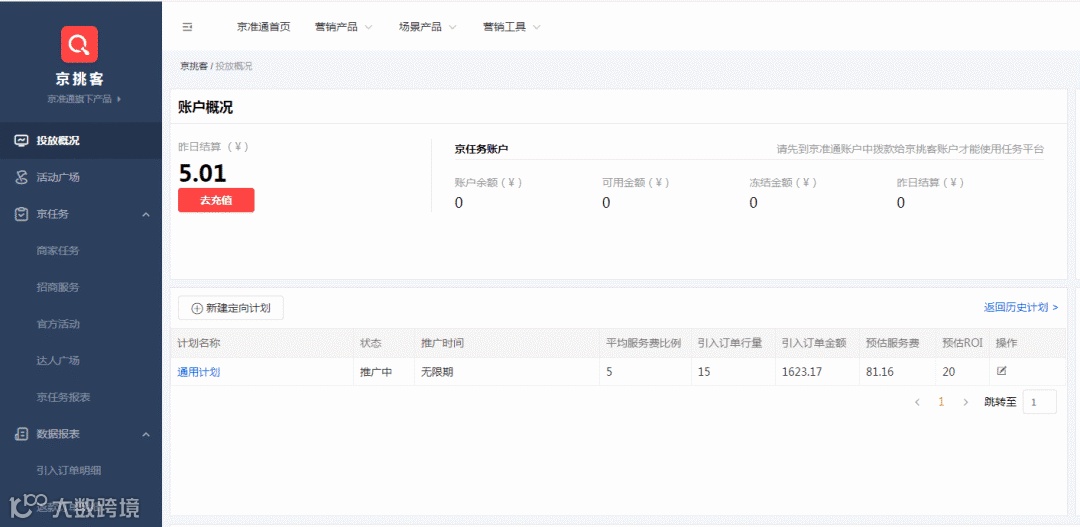Toggle the sidebar collapse hamburger icon
This screenshot has width=1080, height=527.
187,27
